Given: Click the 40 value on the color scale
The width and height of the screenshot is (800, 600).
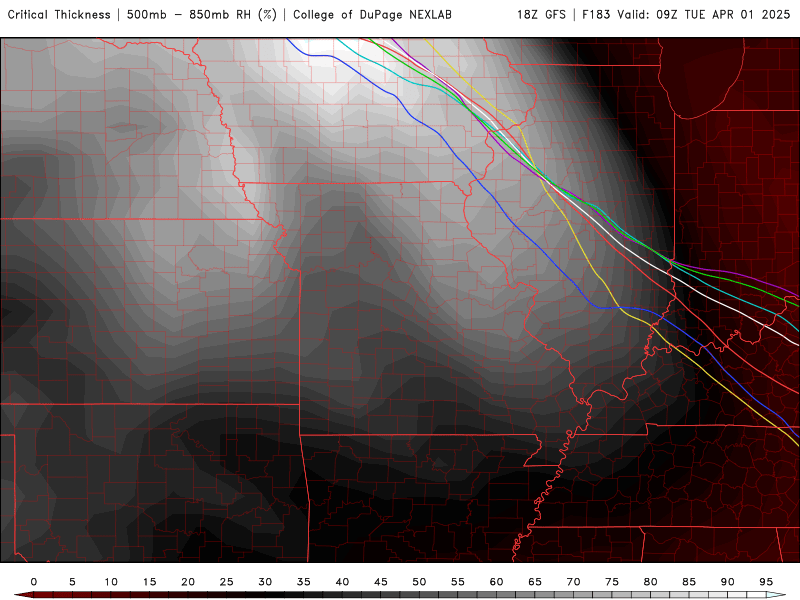Looking at the screenshot, I should (342, 582).
